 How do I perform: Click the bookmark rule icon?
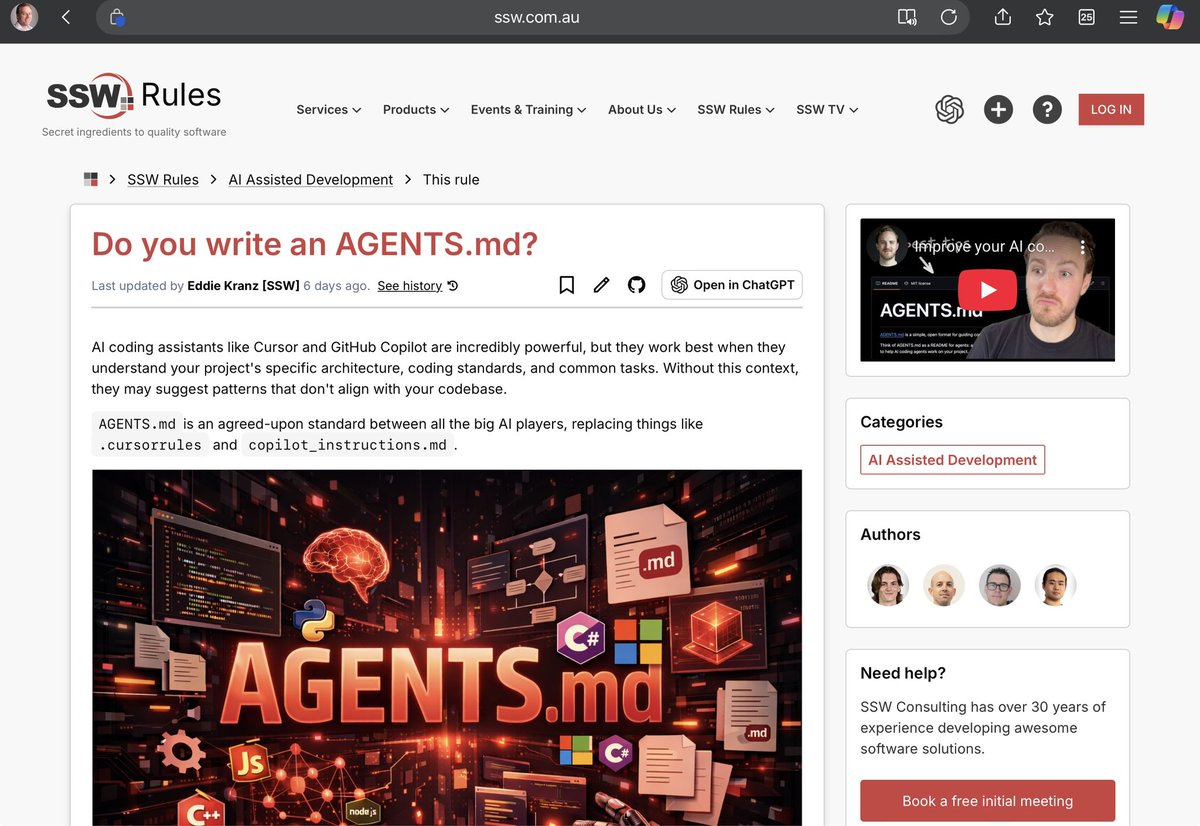point(567,285)
